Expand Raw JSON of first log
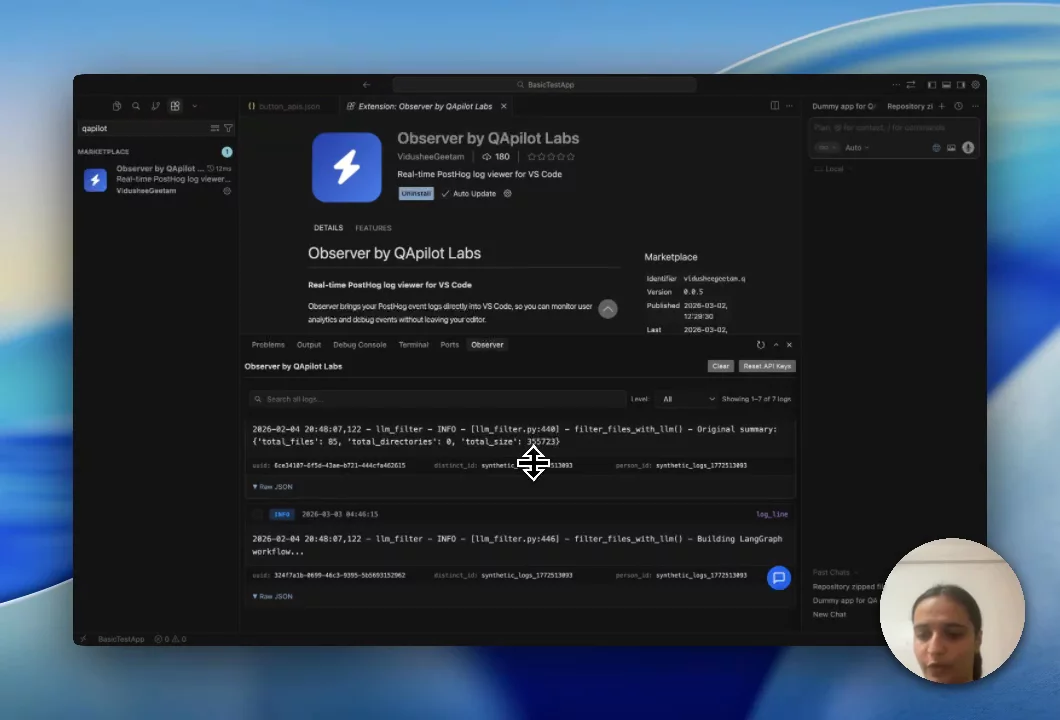1060x720 pixels. pos(272,487)
